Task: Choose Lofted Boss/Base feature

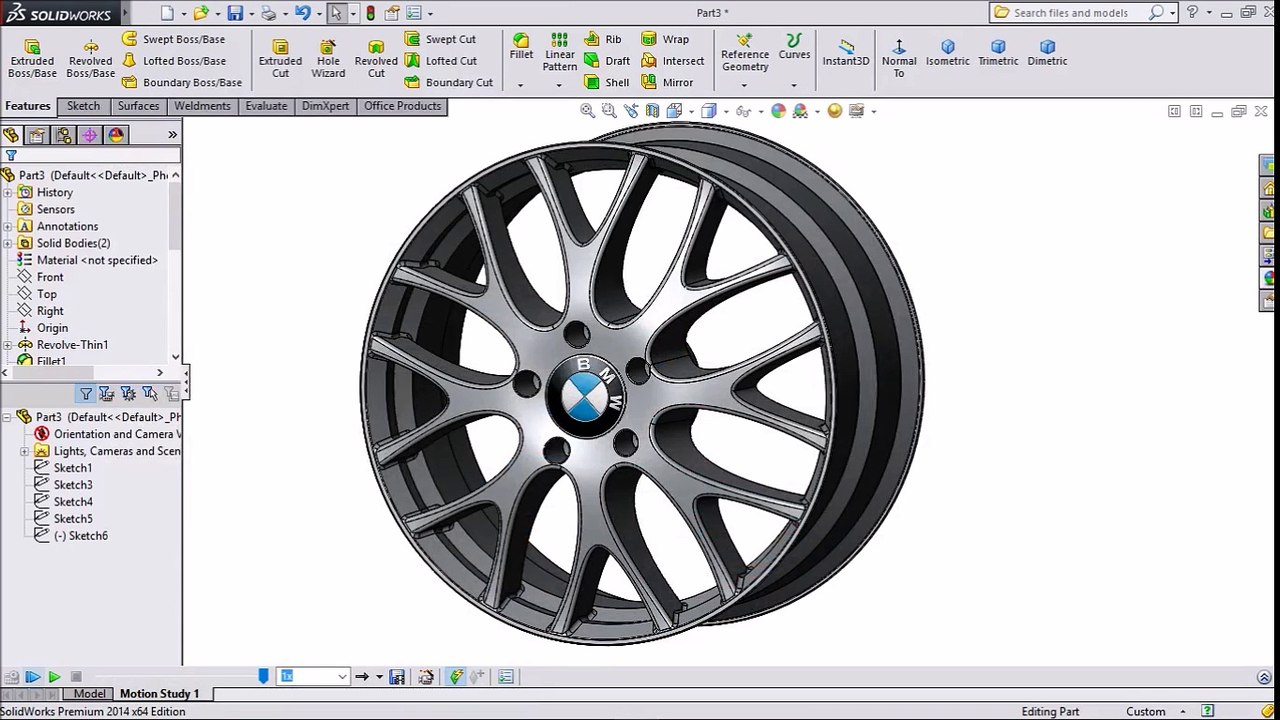Action: point(173,61)
